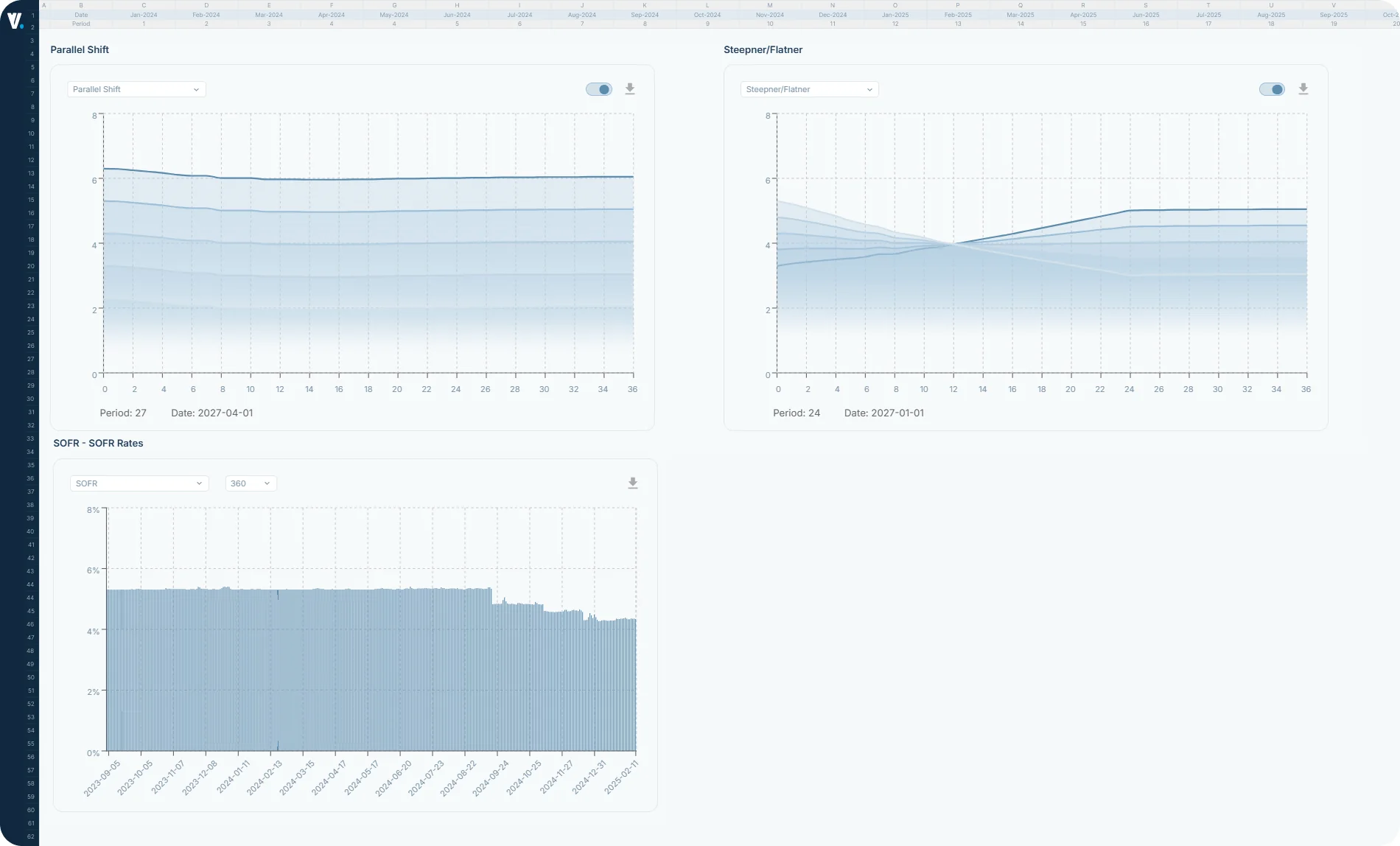Download the Parallel Shift chart data

click(630, 88)
